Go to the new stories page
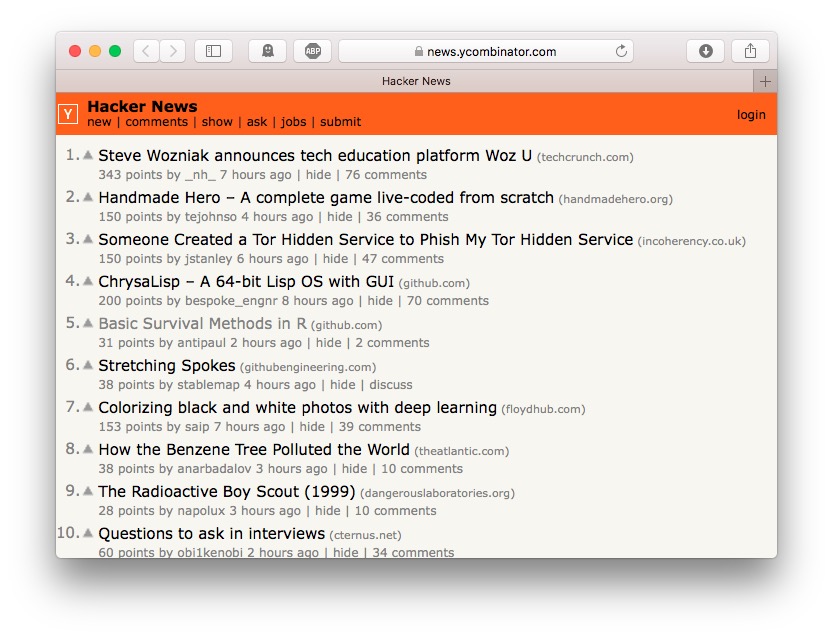The height and width of the screenshot is (638, 833). [99, 122]
